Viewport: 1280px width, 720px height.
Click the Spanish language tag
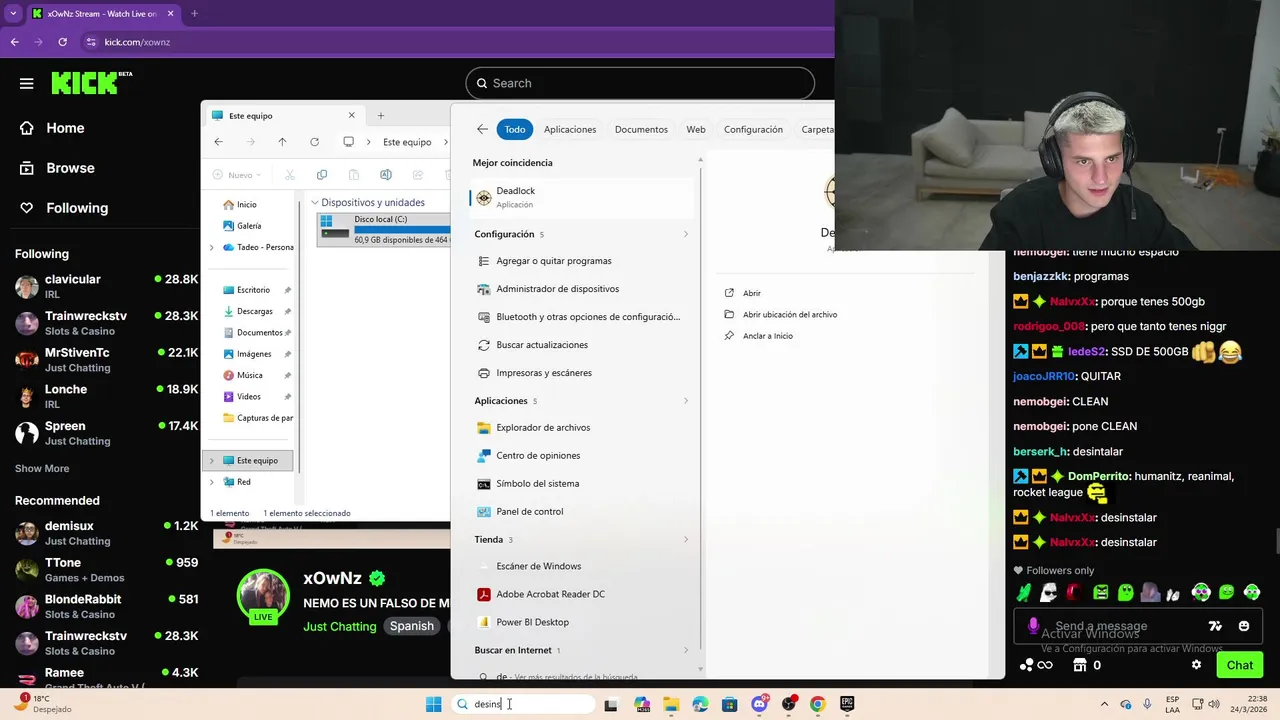tap(412, 626)
